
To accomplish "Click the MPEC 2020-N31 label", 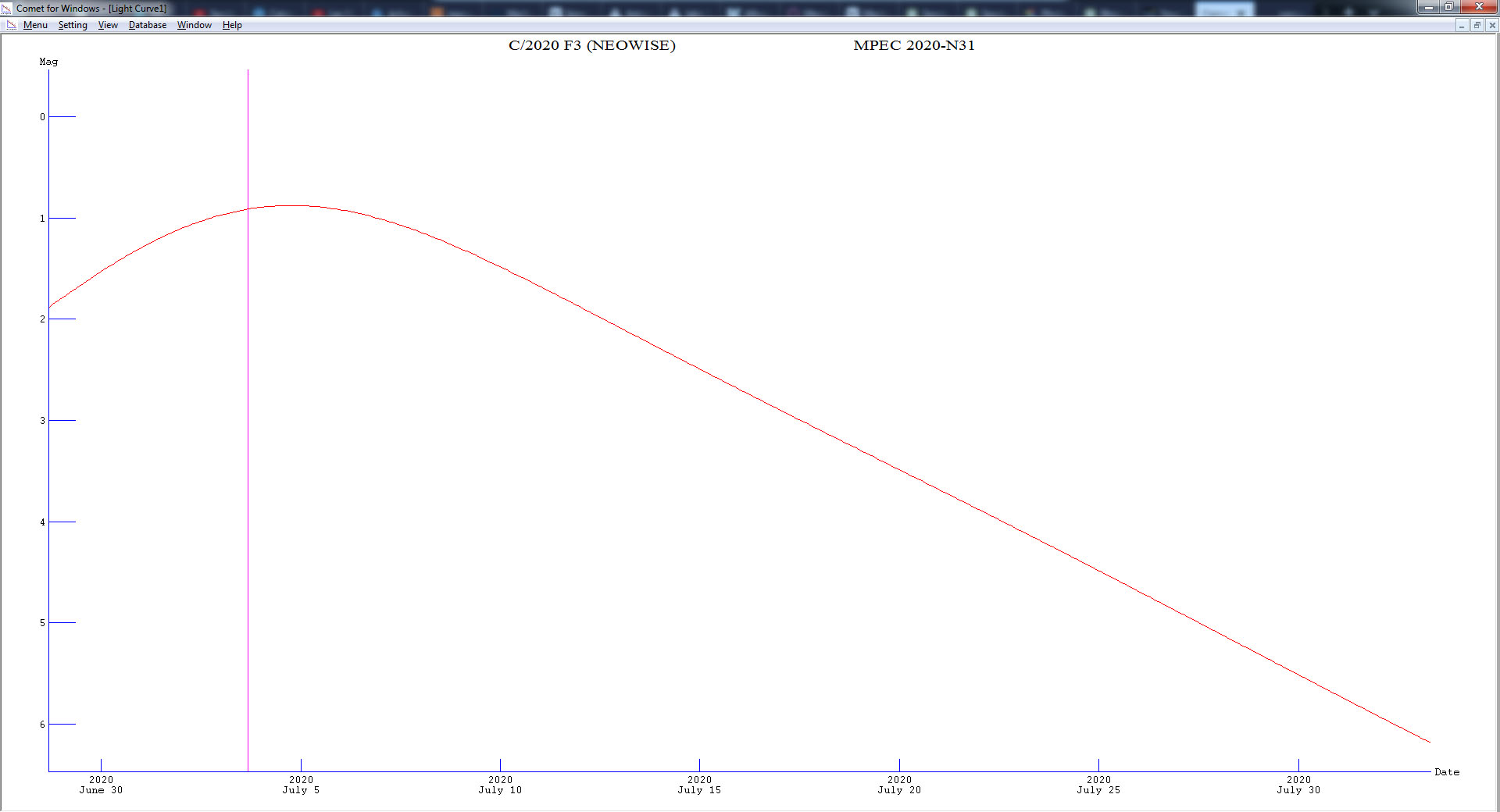I will [913, 45].
